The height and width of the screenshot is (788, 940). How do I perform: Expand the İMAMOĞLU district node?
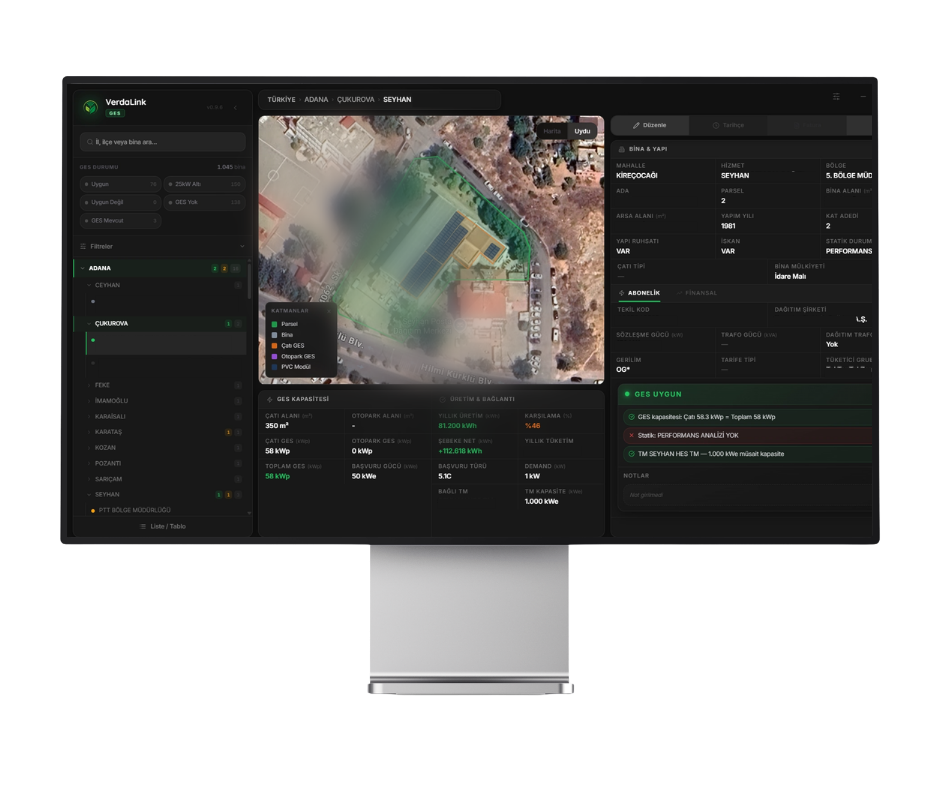click(x=89, y=401)
